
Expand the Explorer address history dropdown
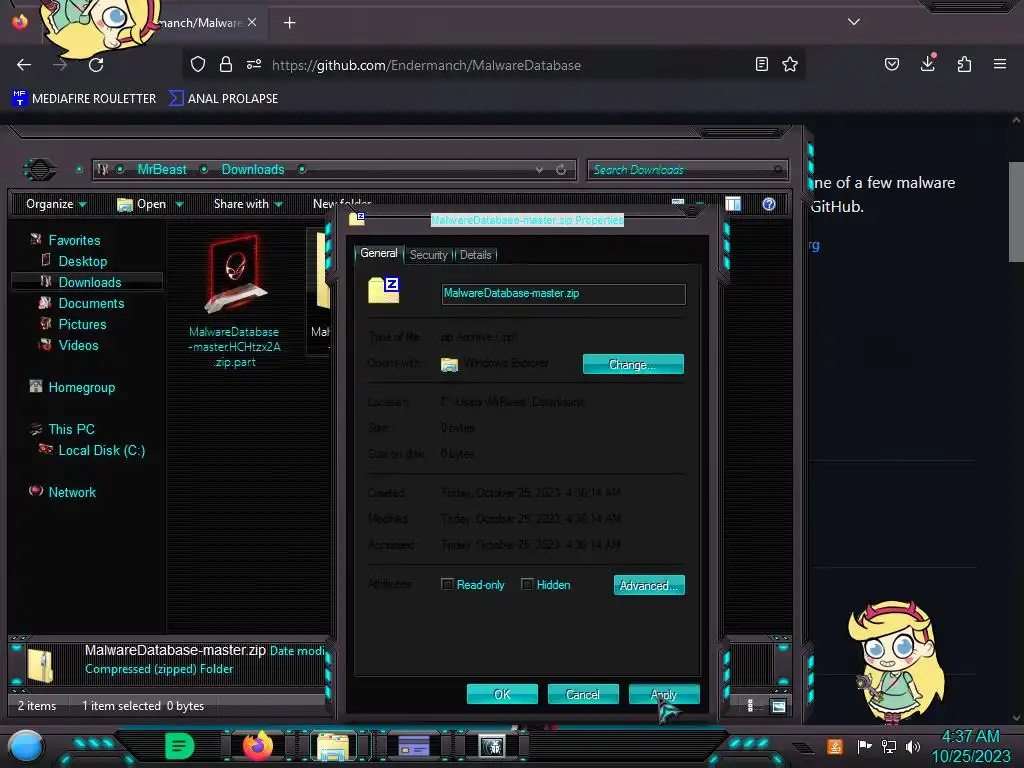pos(539,170)
